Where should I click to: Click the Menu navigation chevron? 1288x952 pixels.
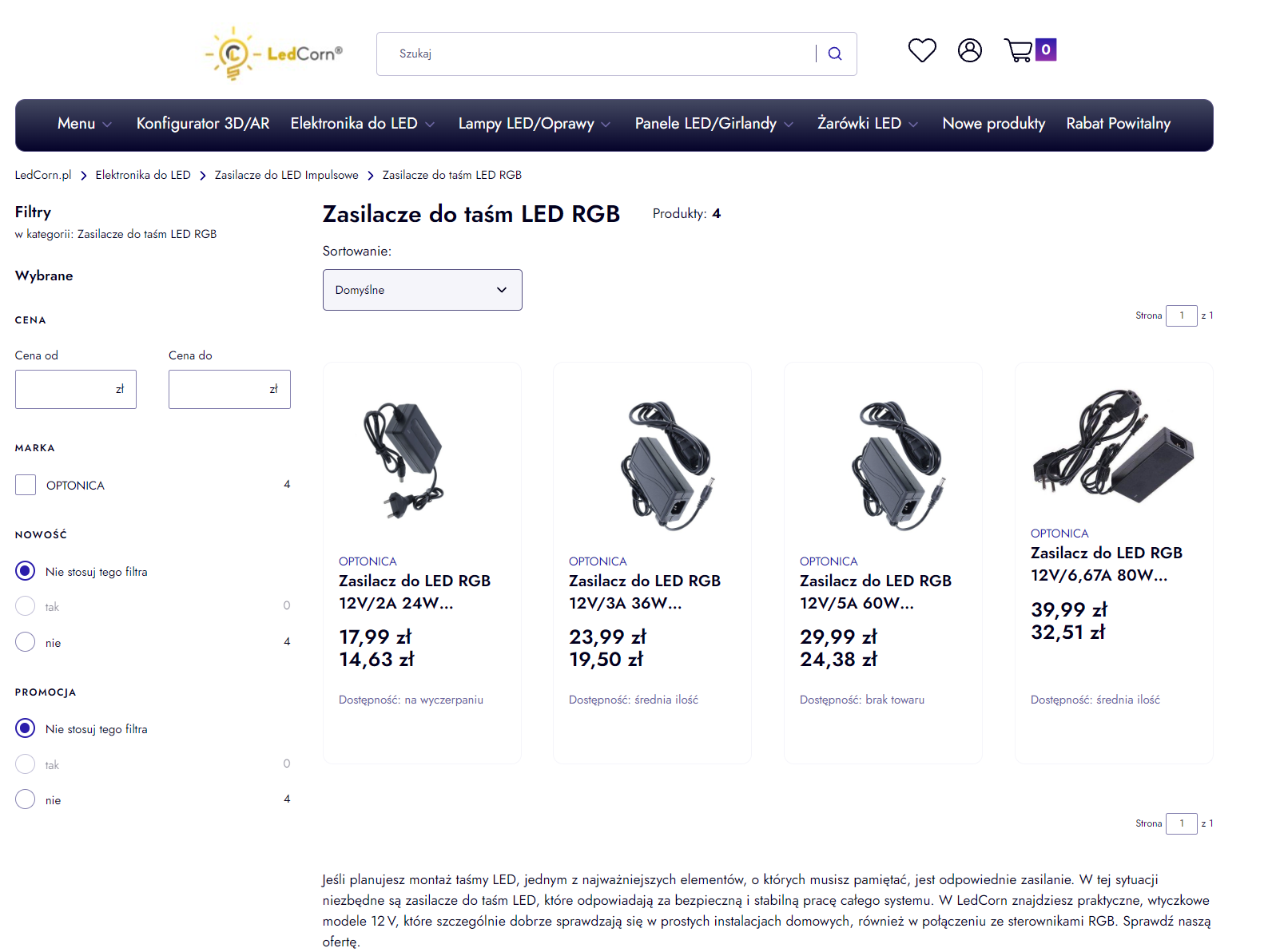click(109, 124)
